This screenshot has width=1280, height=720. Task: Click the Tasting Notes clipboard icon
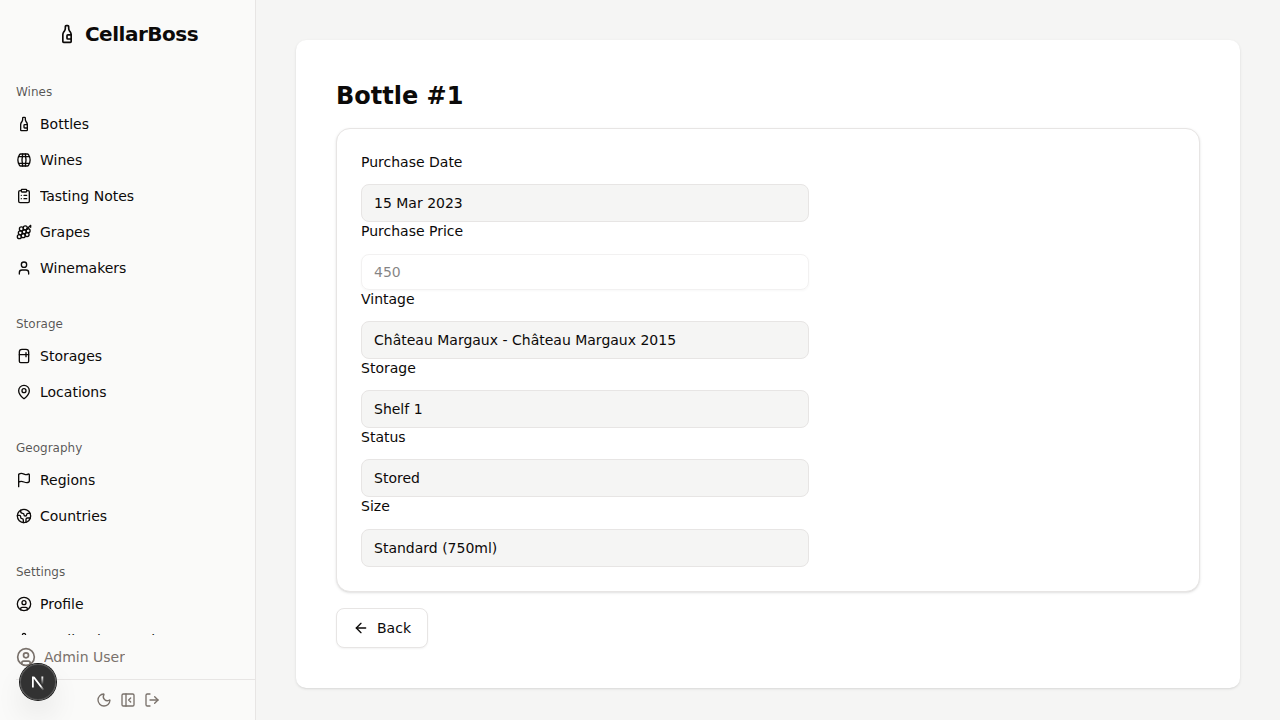pos(24,196)
